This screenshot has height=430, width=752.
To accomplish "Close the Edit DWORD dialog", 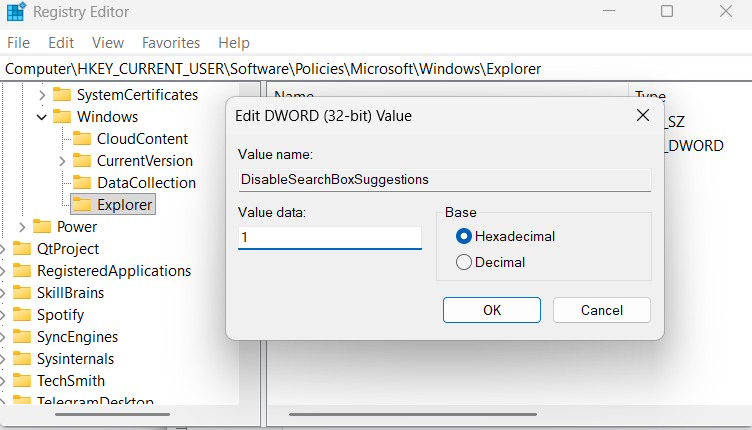I will coord(643,115).
